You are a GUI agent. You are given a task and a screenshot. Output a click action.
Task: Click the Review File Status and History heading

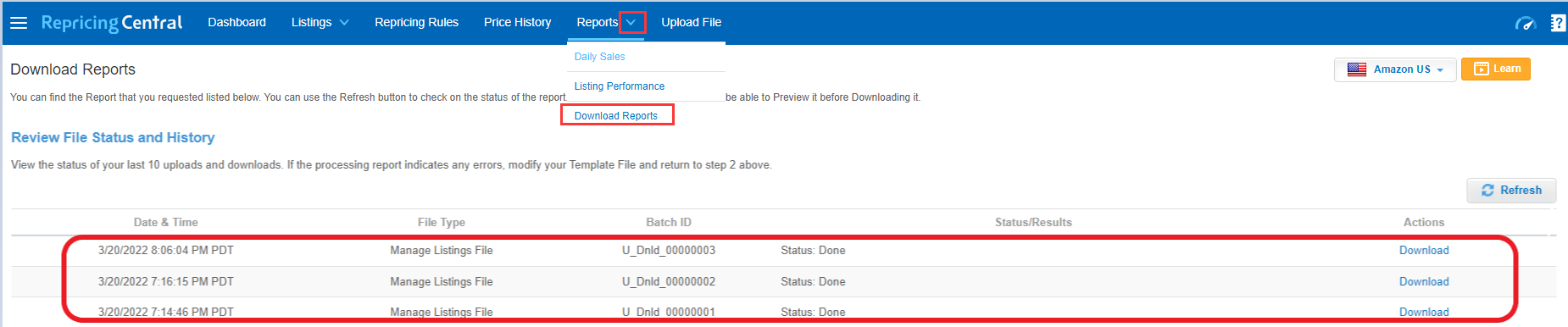pyautogui.click(x=113, y=137)
